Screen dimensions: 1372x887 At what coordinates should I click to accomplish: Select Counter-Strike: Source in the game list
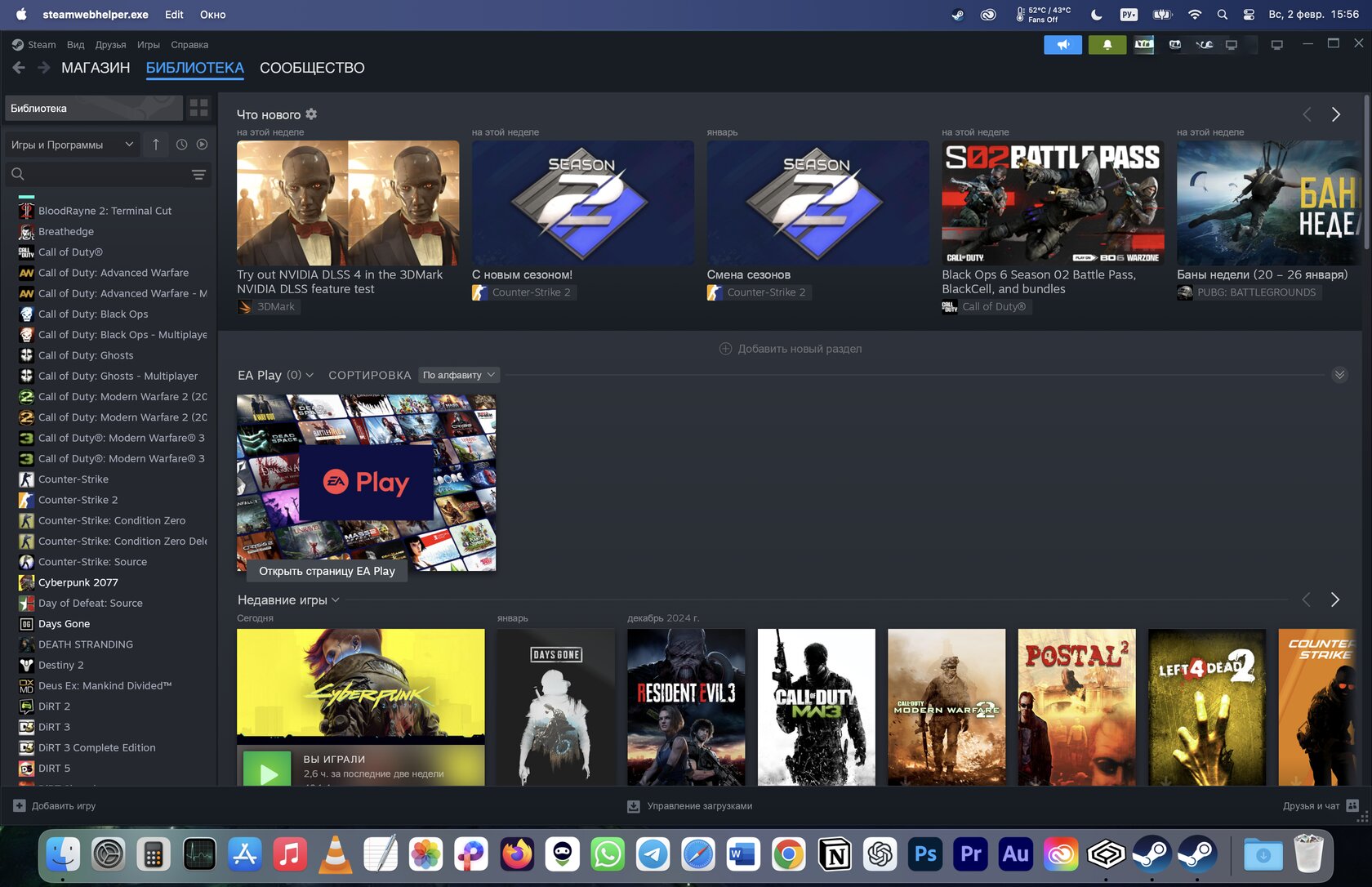coord(92,562)
